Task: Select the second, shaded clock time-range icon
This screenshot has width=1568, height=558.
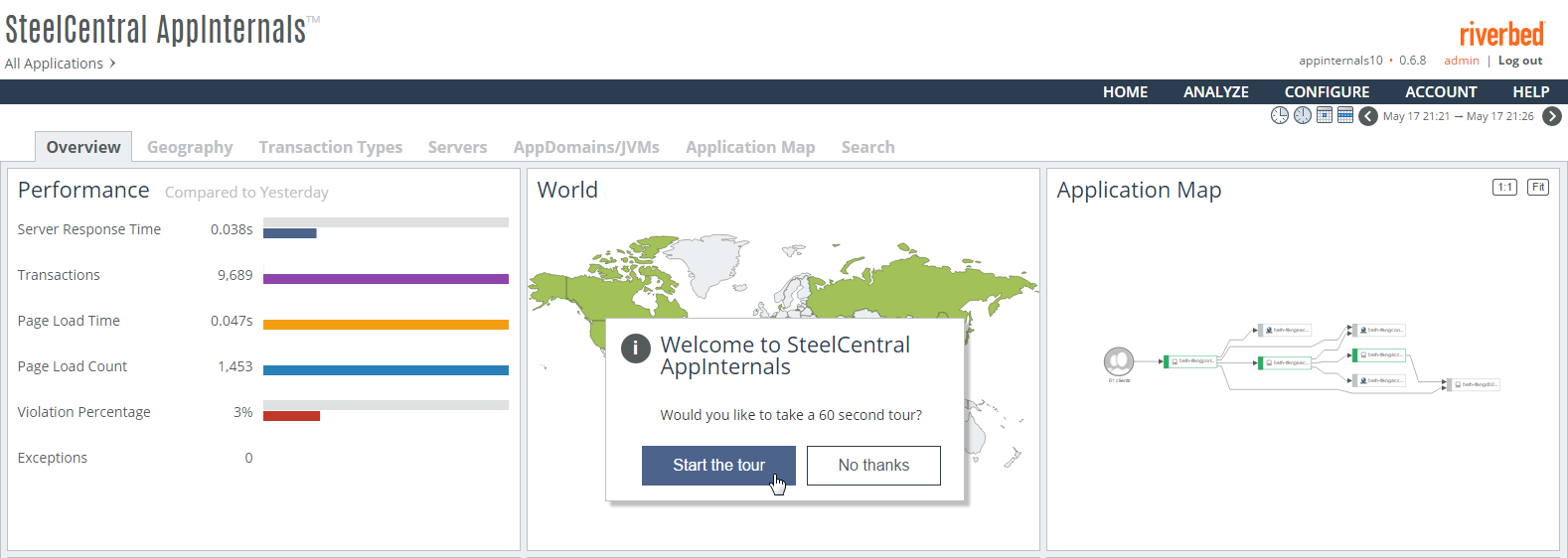Action: pyautogui.click(x=1303, y=115)
